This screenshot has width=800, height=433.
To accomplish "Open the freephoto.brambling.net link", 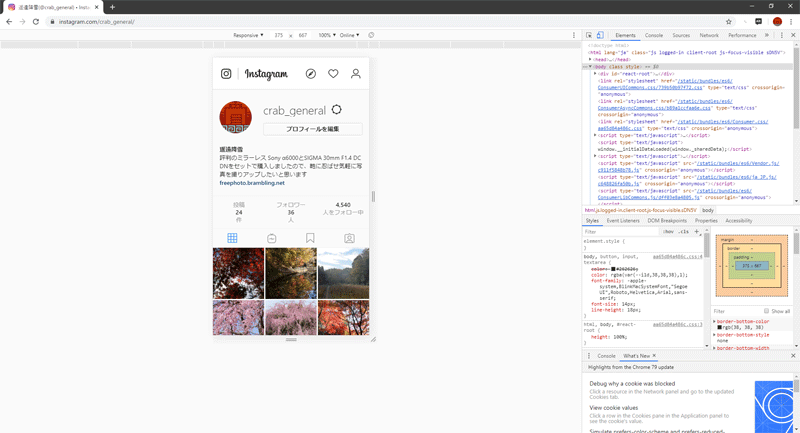I will coord(252,183).
